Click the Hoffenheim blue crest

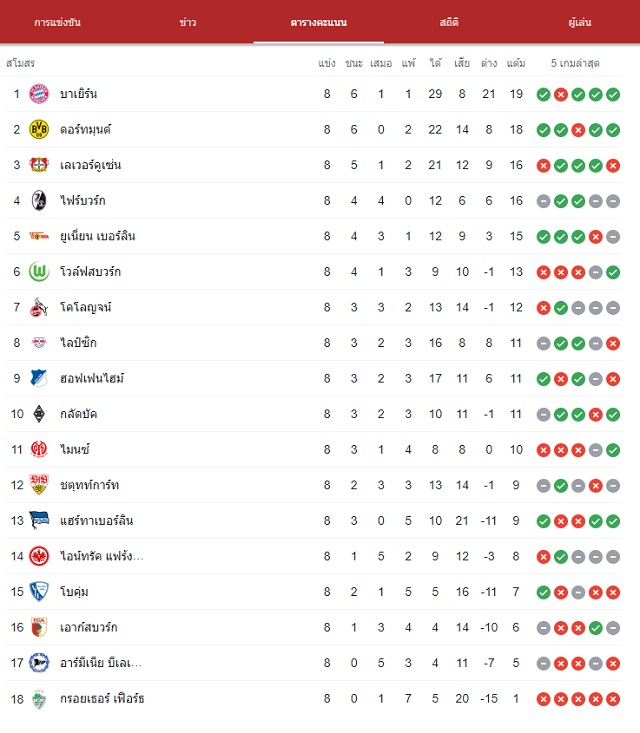pyautogui.click(x=39, y=378)
